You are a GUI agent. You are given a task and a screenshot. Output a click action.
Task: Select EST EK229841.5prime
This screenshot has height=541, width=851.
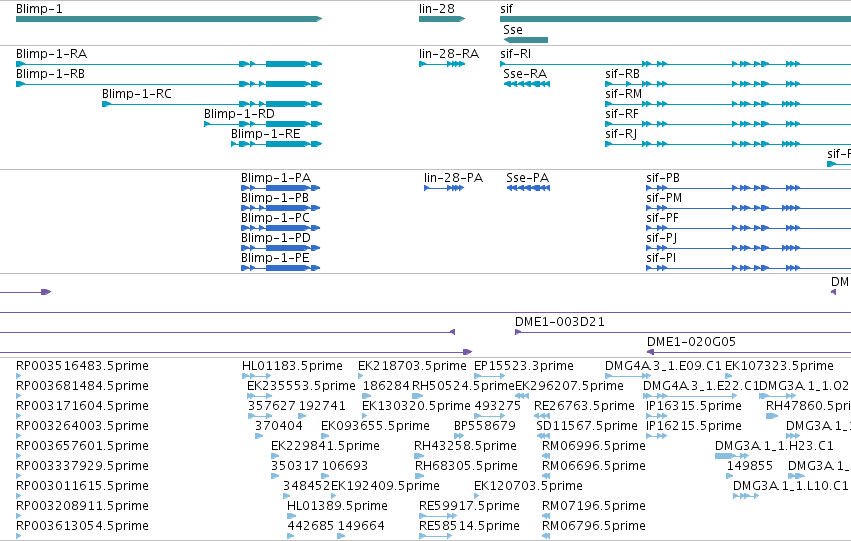click(x=325, y=446)
